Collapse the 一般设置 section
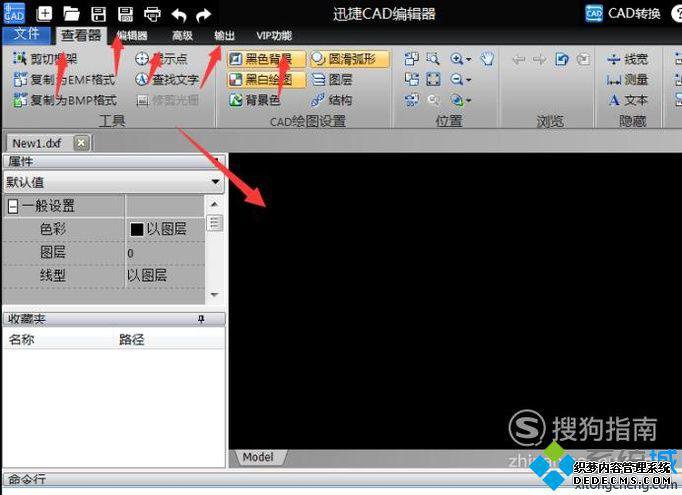 [x=13, y=206]
